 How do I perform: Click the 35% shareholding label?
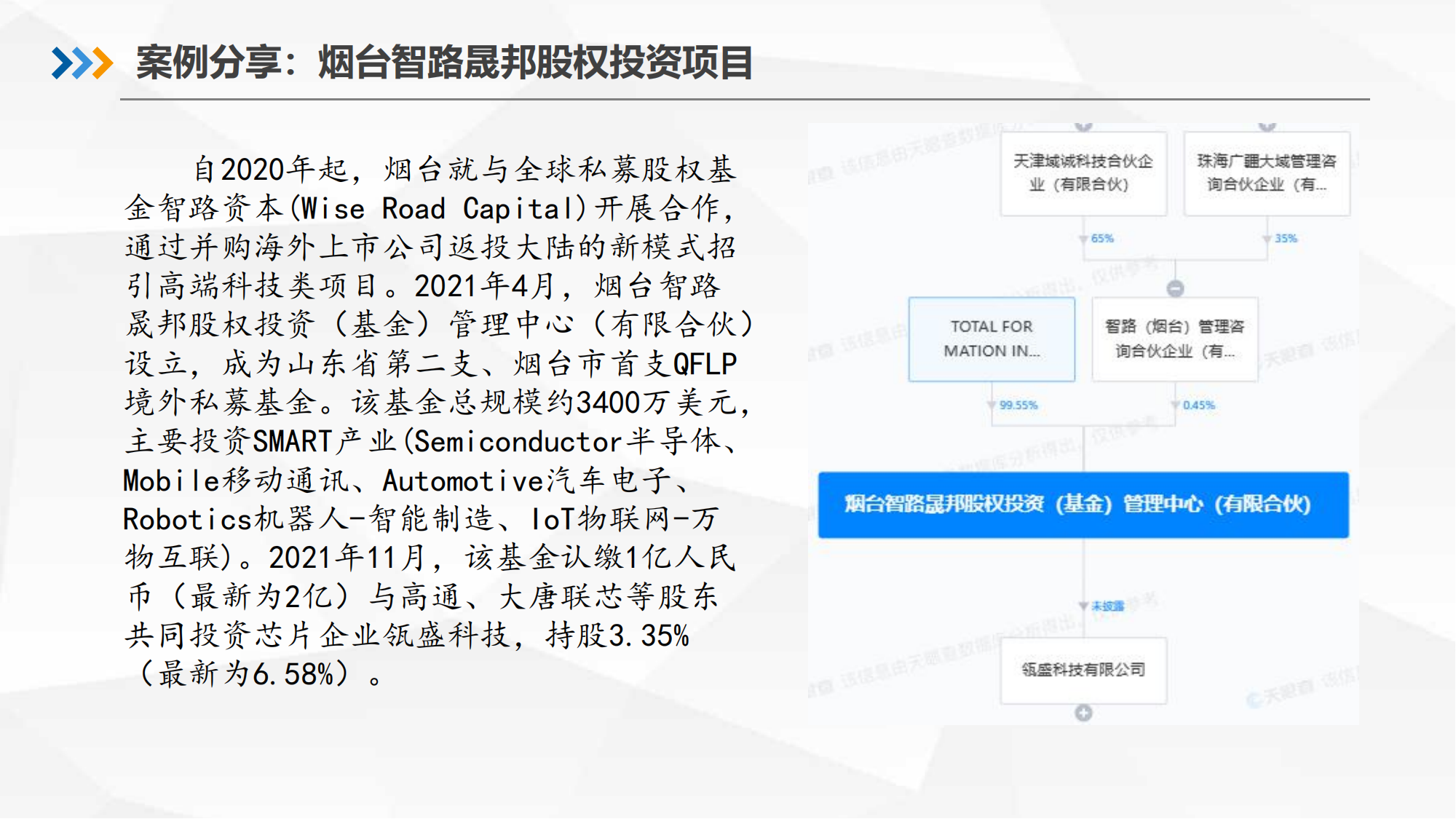pos(1286,239)
